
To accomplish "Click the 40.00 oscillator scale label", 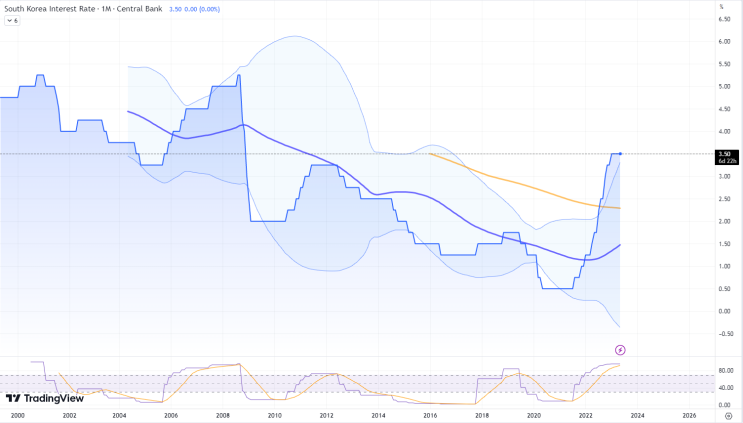I will click(x=725, y=388).
